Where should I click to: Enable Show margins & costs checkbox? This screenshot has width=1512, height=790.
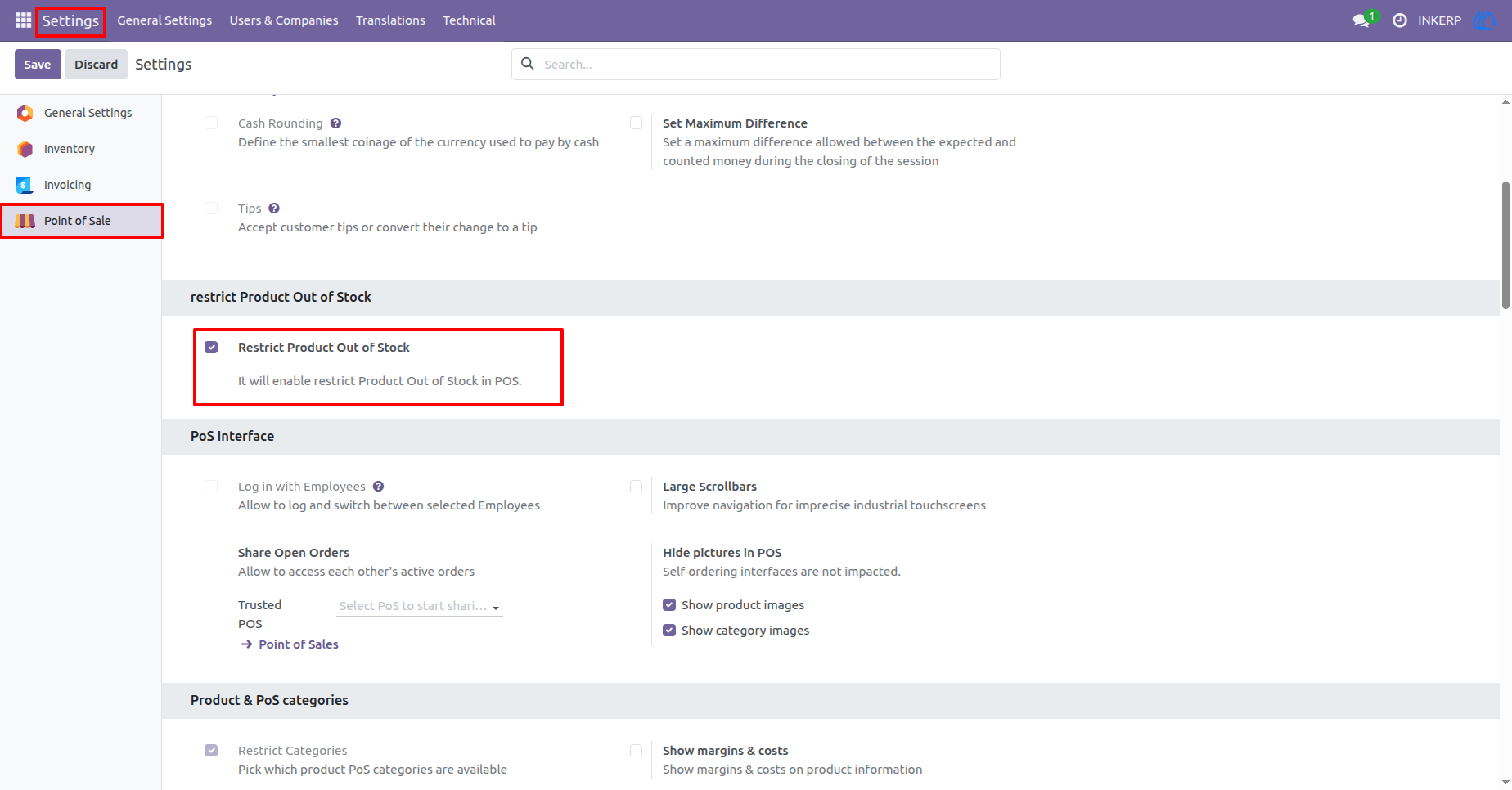(x=636, y=750)
